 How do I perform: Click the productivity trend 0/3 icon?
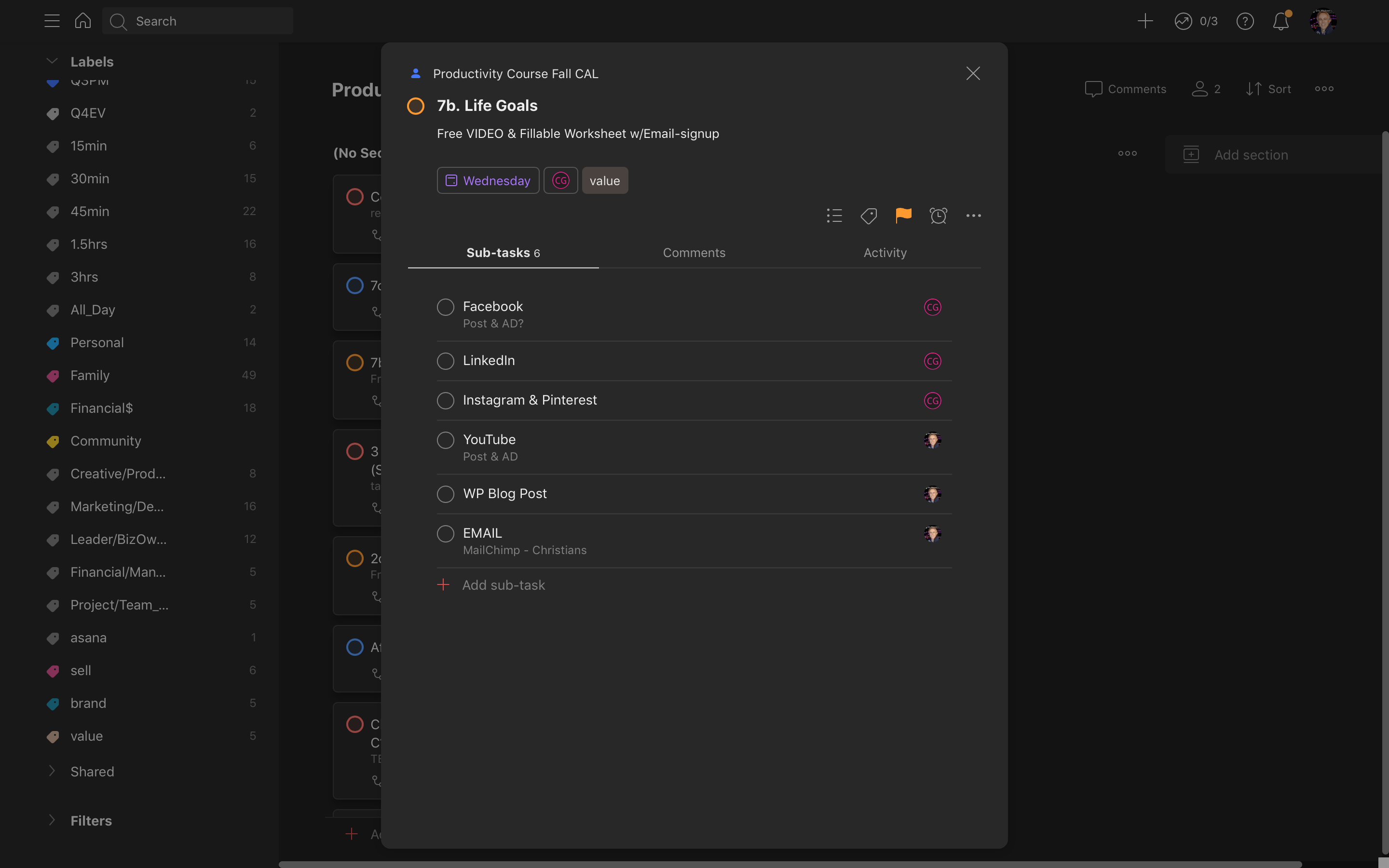(x=1184, y=21)
